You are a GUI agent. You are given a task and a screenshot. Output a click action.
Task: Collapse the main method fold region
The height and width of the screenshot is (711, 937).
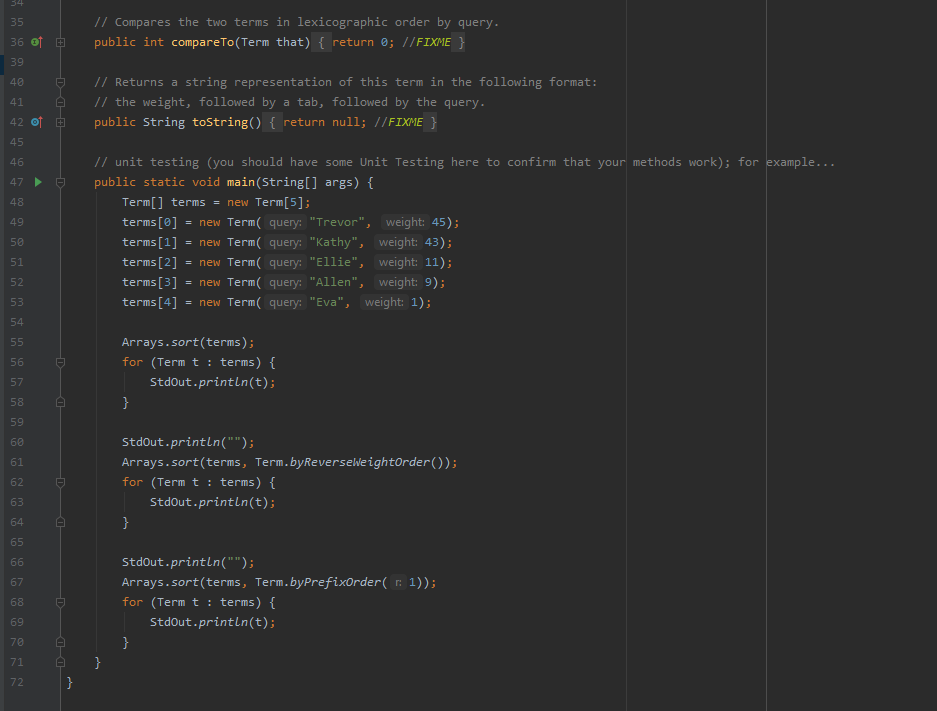60,181
